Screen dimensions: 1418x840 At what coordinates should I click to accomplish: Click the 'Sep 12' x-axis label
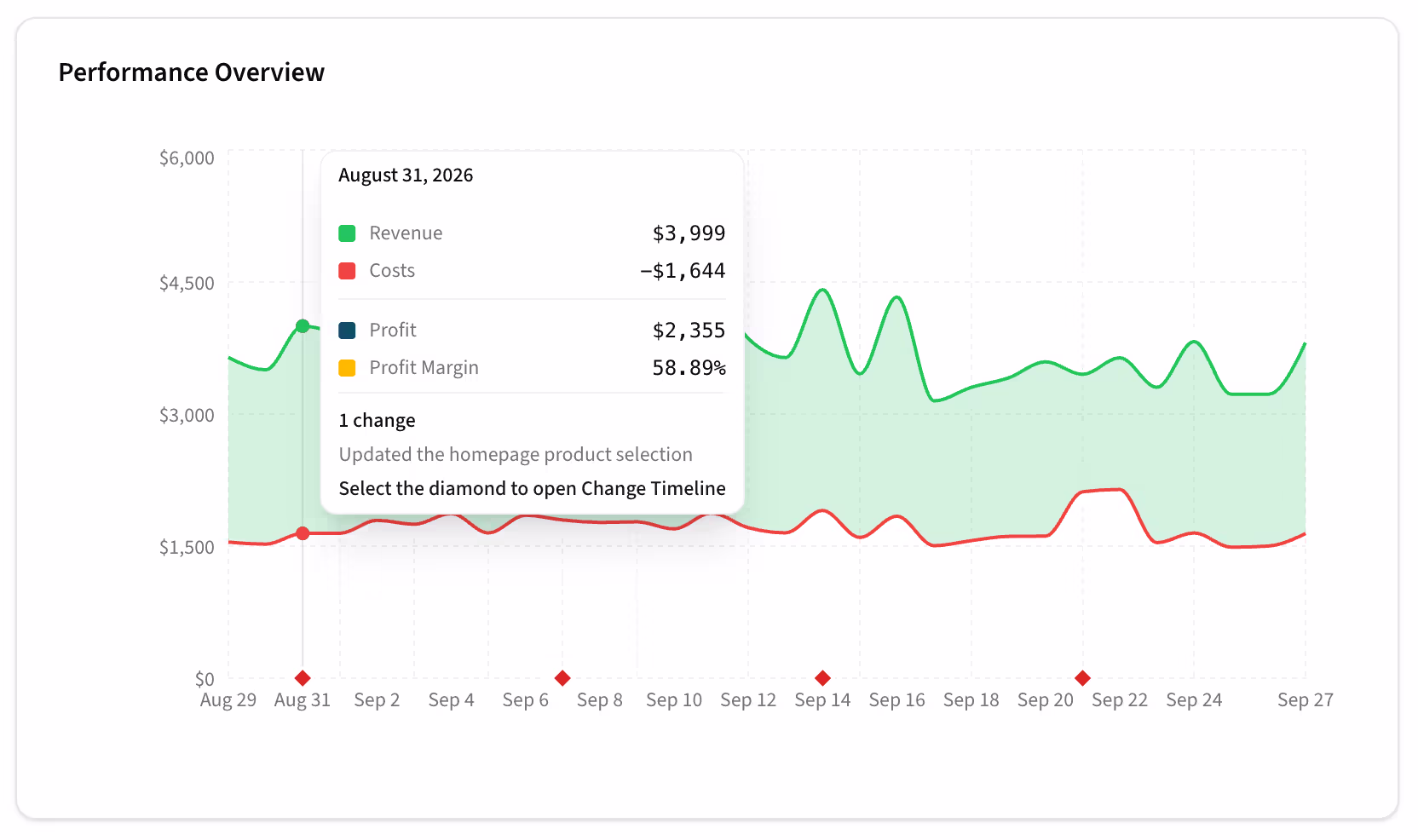click(x=748, y=700)
